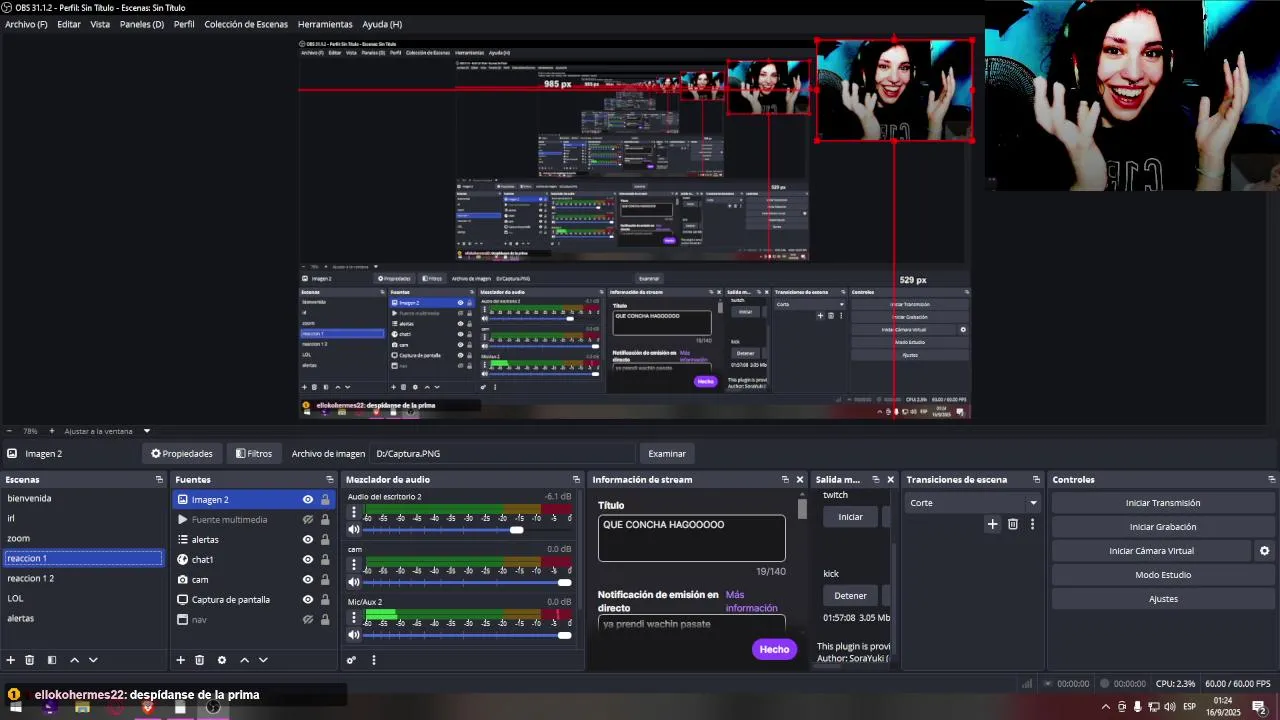The width and height of the screenshot is (1280, 720).
Task: Open source properties gear in Fuentes toolbar
Action: (222, 660)
